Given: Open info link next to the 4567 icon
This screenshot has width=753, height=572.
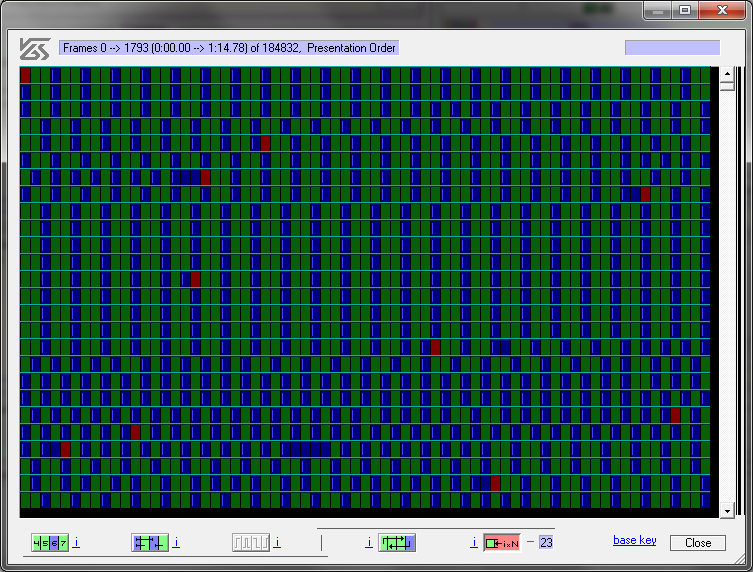Looking at the screenshot, I should (x=76, y=542).
